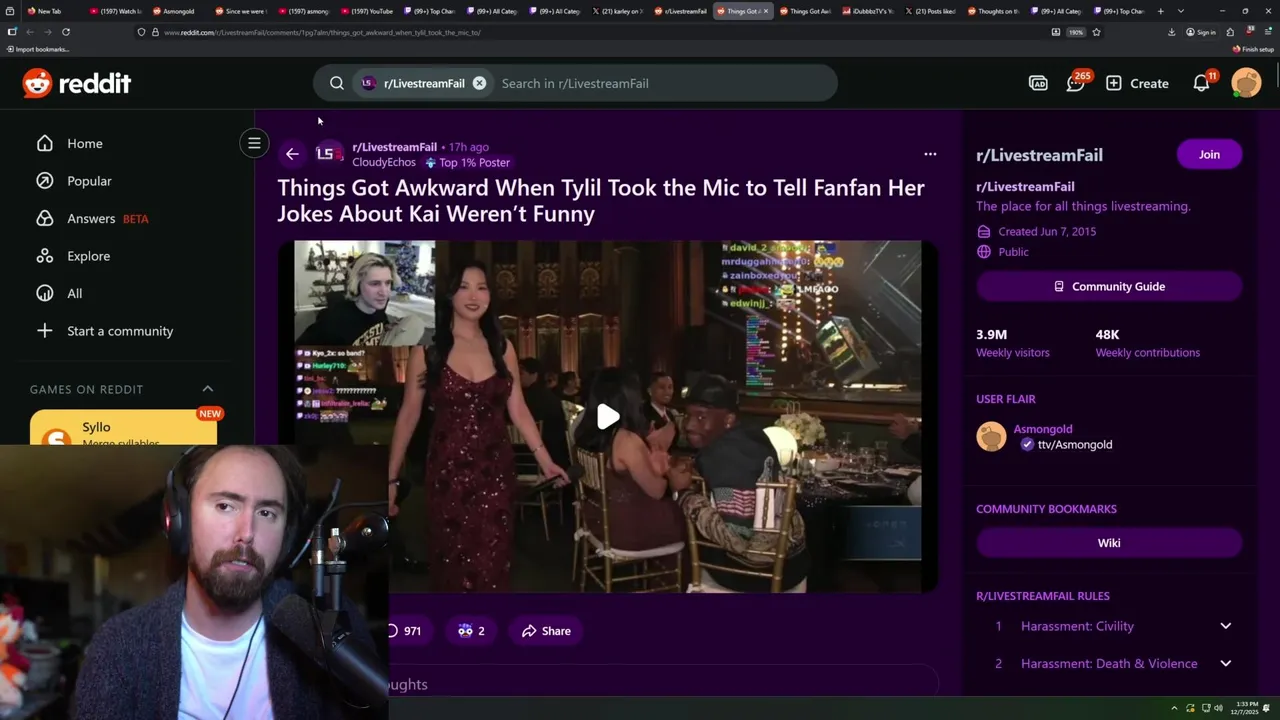Image resolution: width=1280 pixels, height=720 pixels.
Task: Expand rule 1 Harassment: Civility
Action: click(x=1109, y=626)
